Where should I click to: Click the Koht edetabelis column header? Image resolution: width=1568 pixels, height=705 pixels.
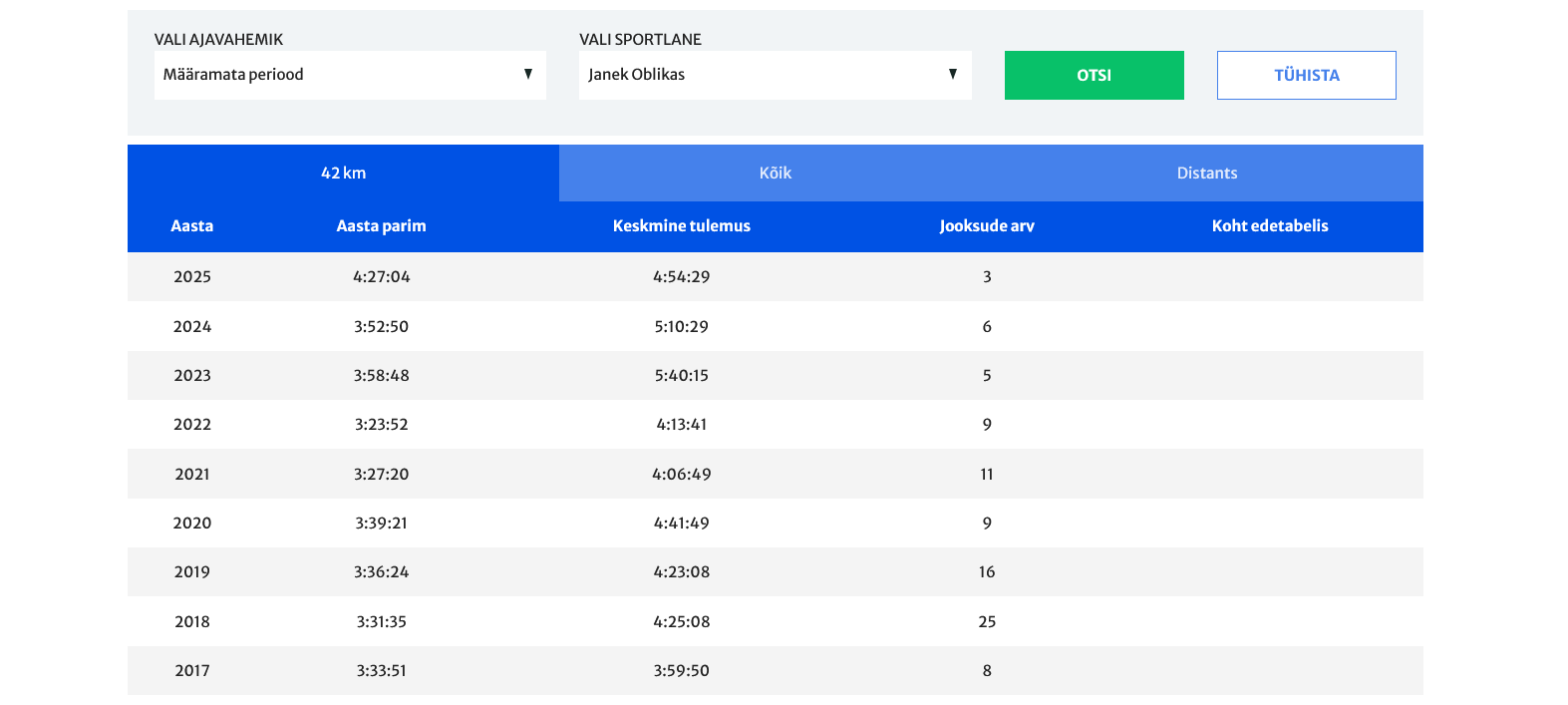coord(1269,226)
